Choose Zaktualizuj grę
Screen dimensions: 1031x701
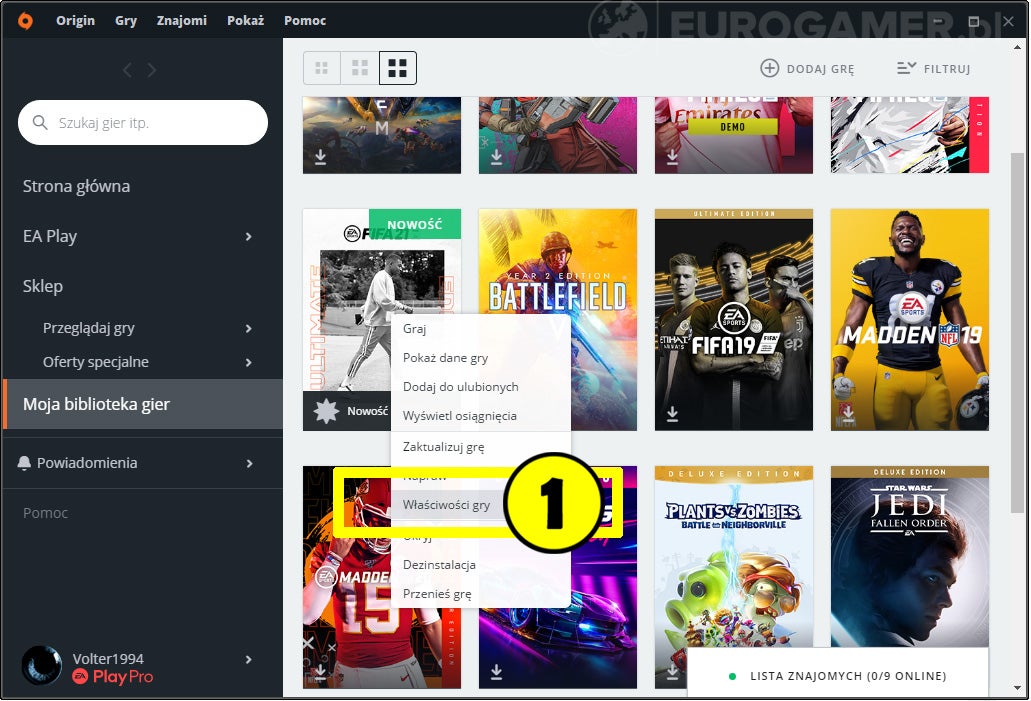(x=481, y=447)
